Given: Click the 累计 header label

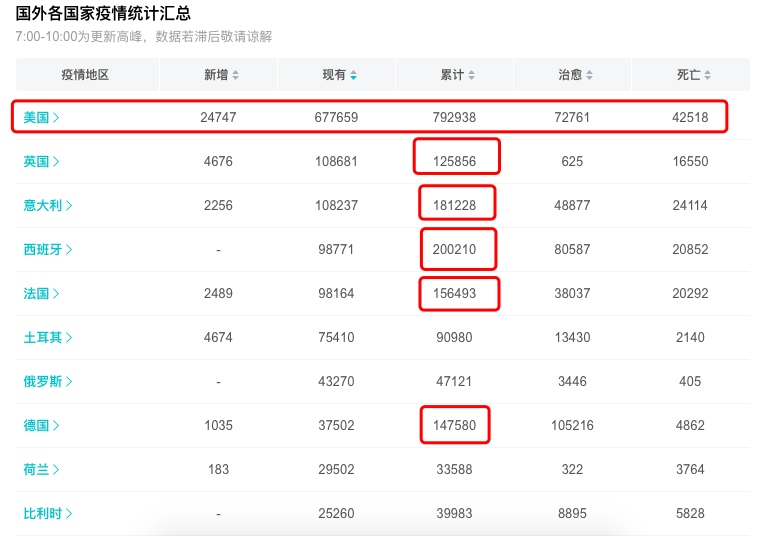Looking at the screenshot, I should click(452, 75).
